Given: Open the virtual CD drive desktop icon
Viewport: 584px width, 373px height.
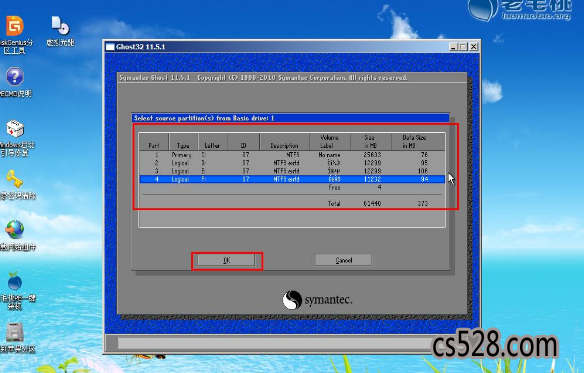Looking at the screenshot, I should click(60, 26).
